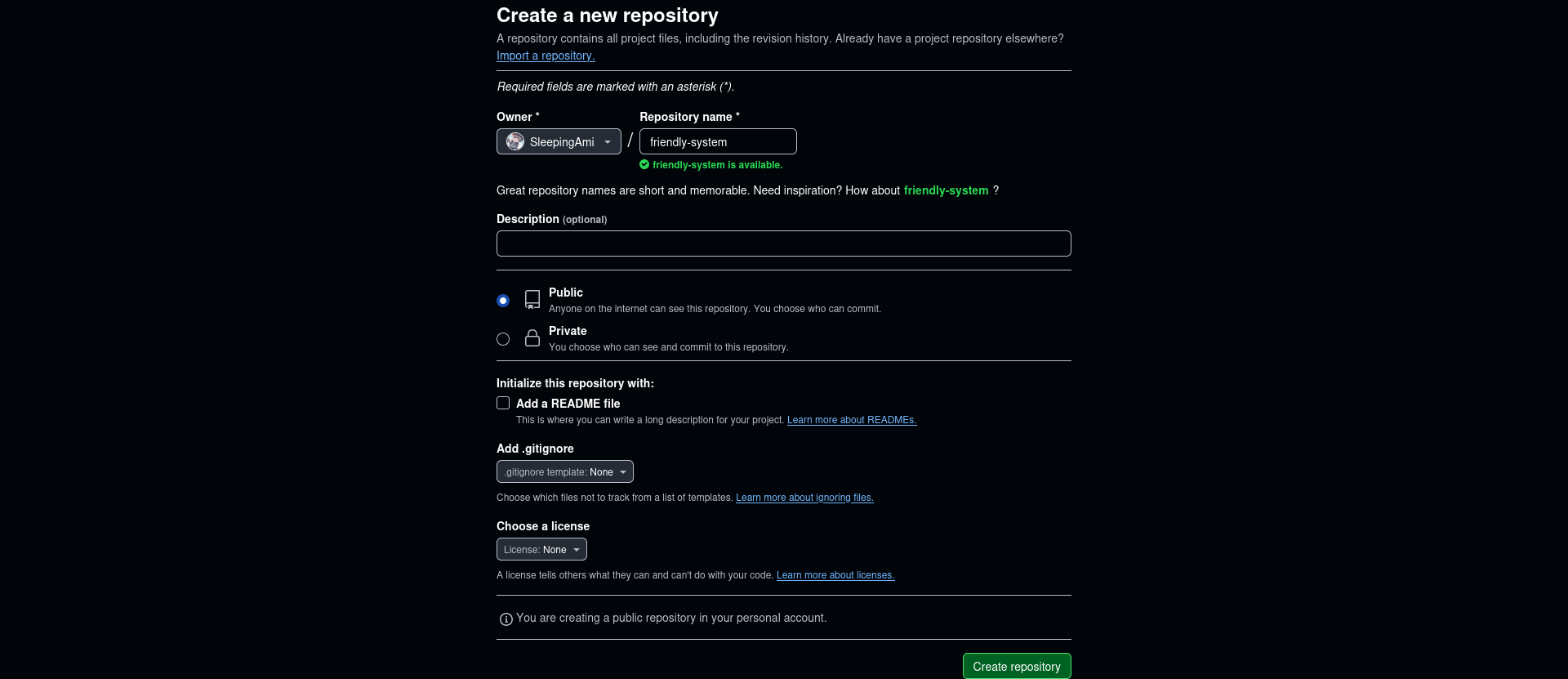Click the green availability checkmark icon
The width and height of the screenshot is (1568, 679).
click(x=644, y=164)
